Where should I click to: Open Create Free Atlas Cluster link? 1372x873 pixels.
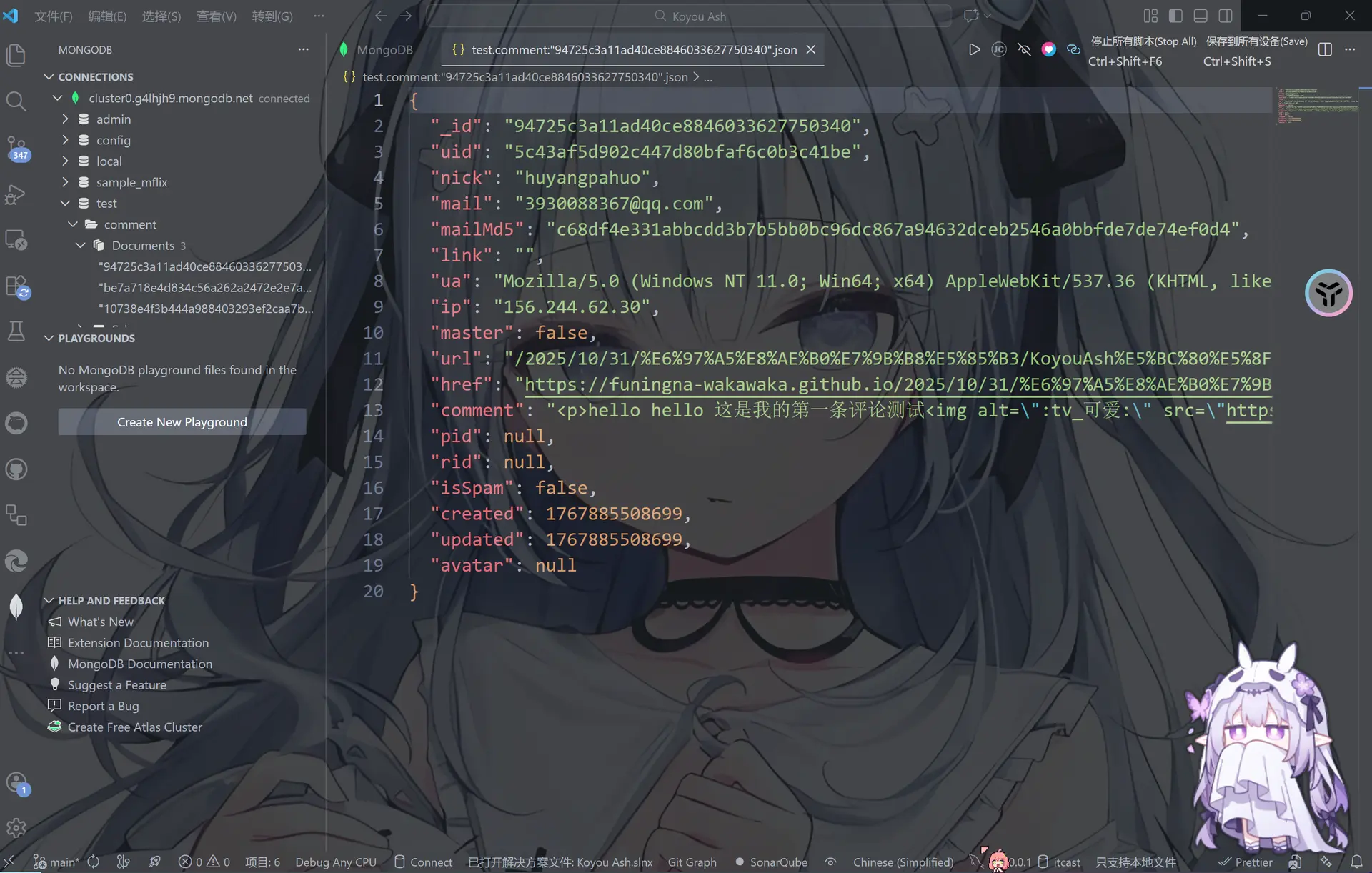click(135, 727)
